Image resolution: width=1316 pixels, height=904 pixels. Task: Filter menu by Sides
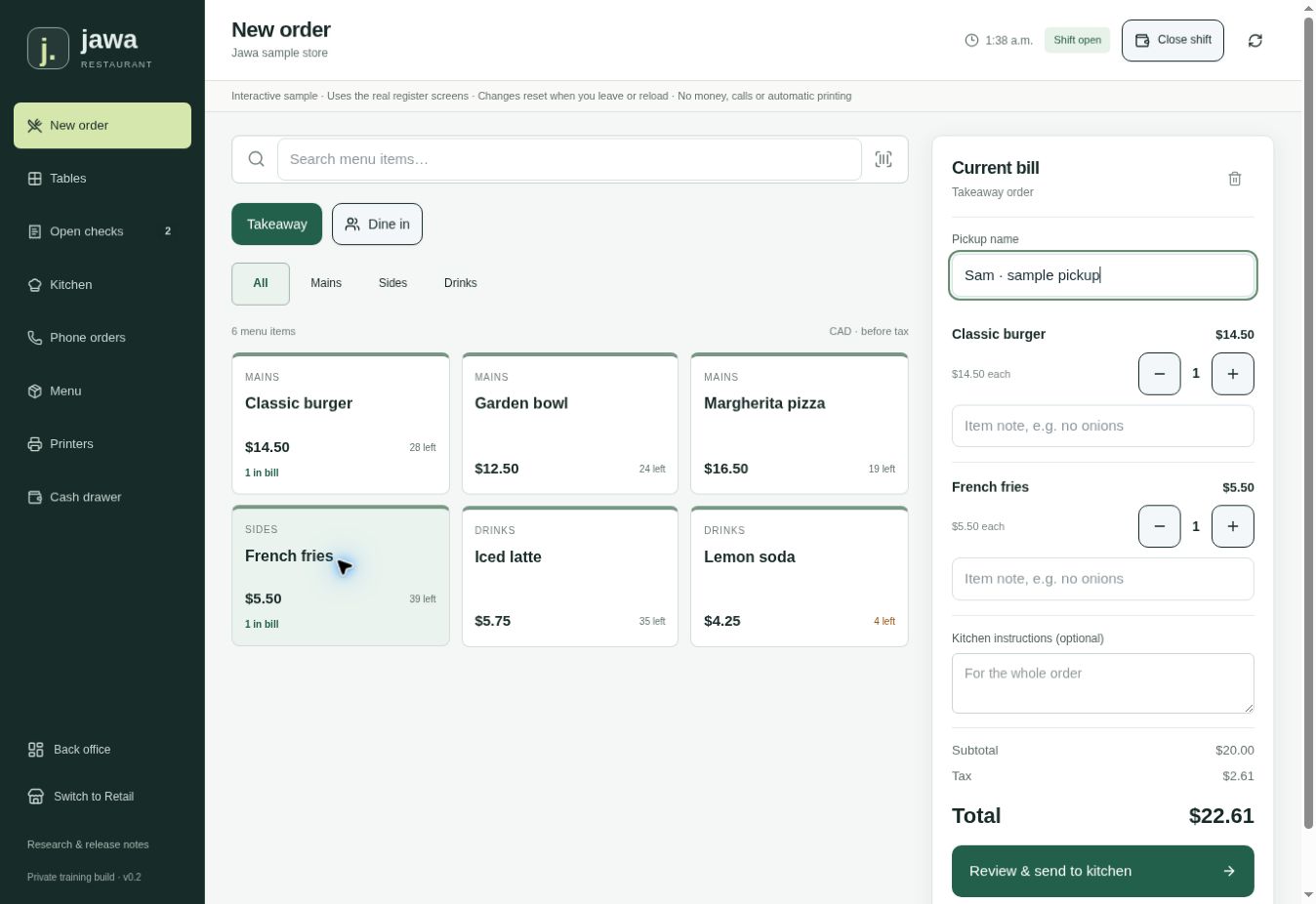coord(392,283)
